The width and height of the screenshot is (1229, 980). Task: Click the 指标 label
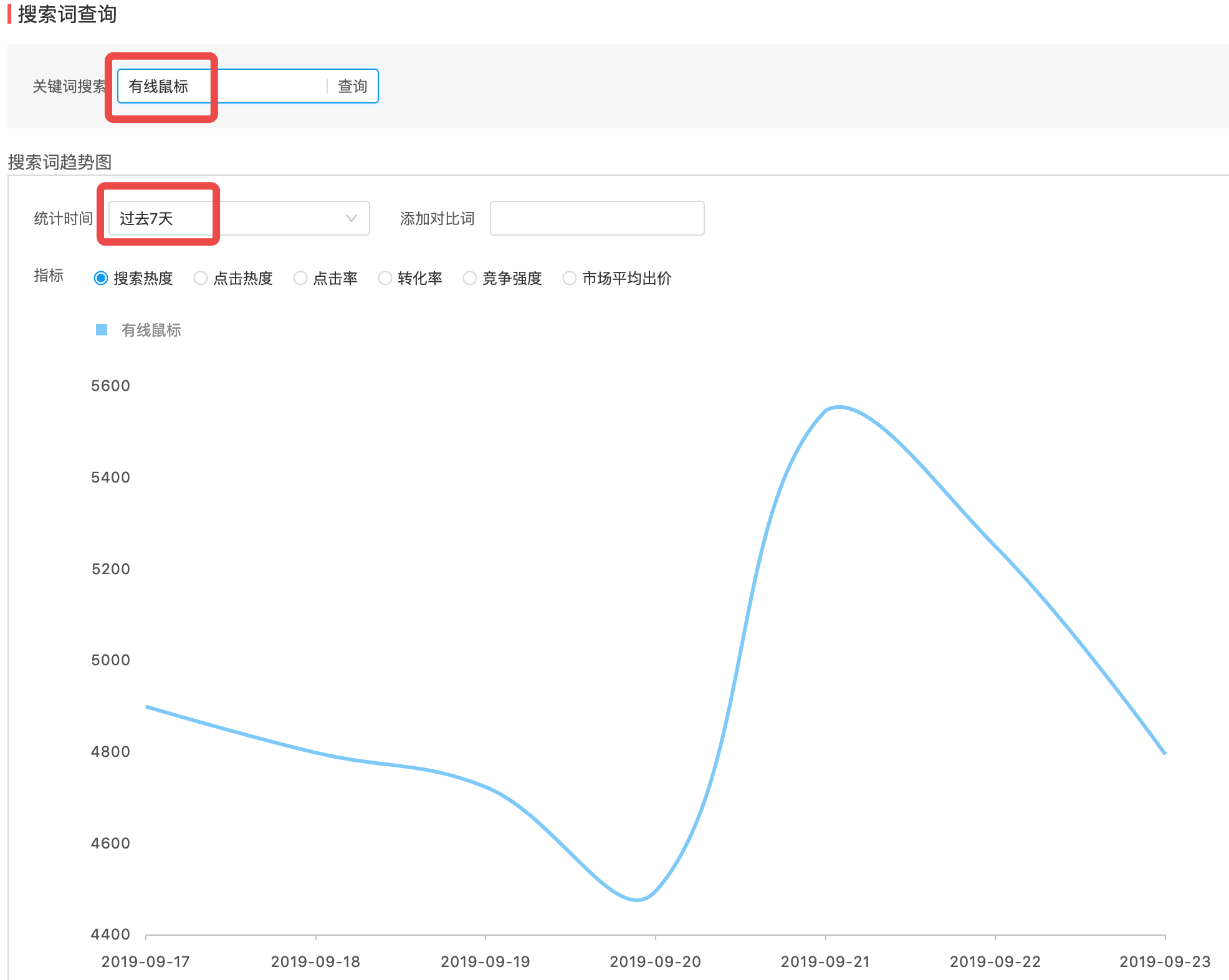coord(49,276)
